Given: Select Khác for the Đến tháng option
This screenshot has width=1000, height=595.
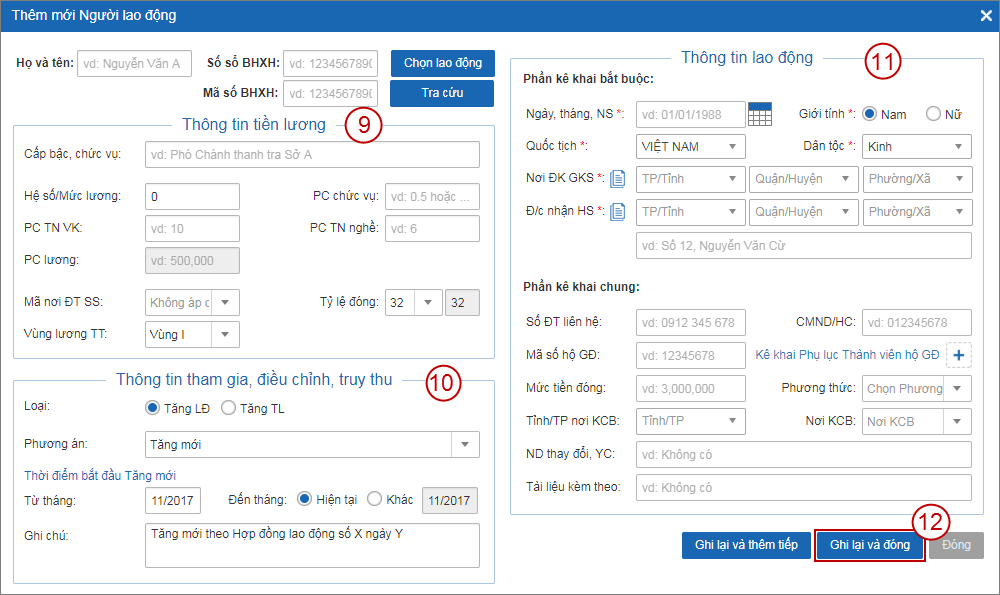Looking at the screenshot, I should (x=375, y=499).
